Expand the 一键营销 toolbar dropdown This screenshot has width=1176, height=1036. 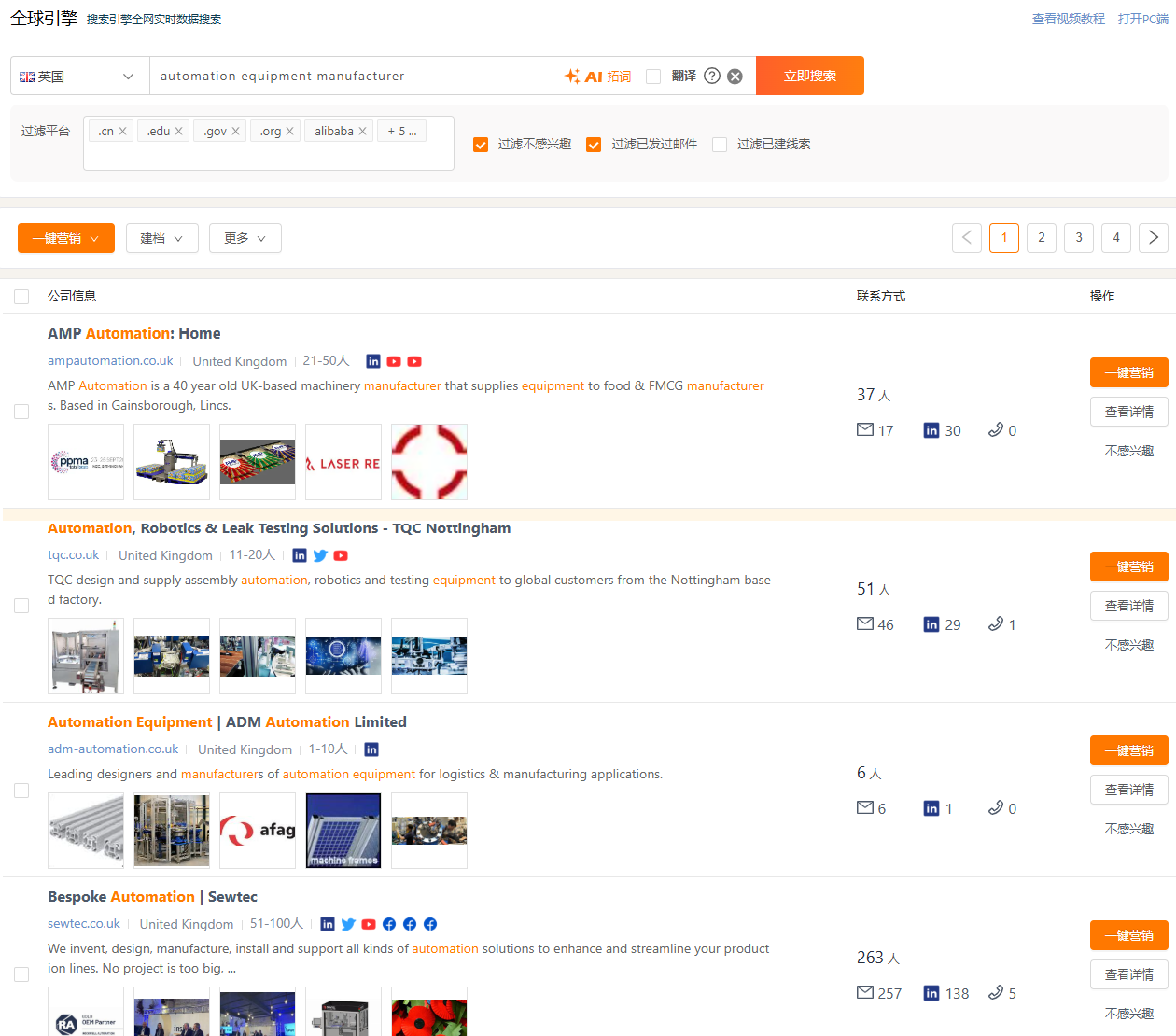click(x=66, y=238)
